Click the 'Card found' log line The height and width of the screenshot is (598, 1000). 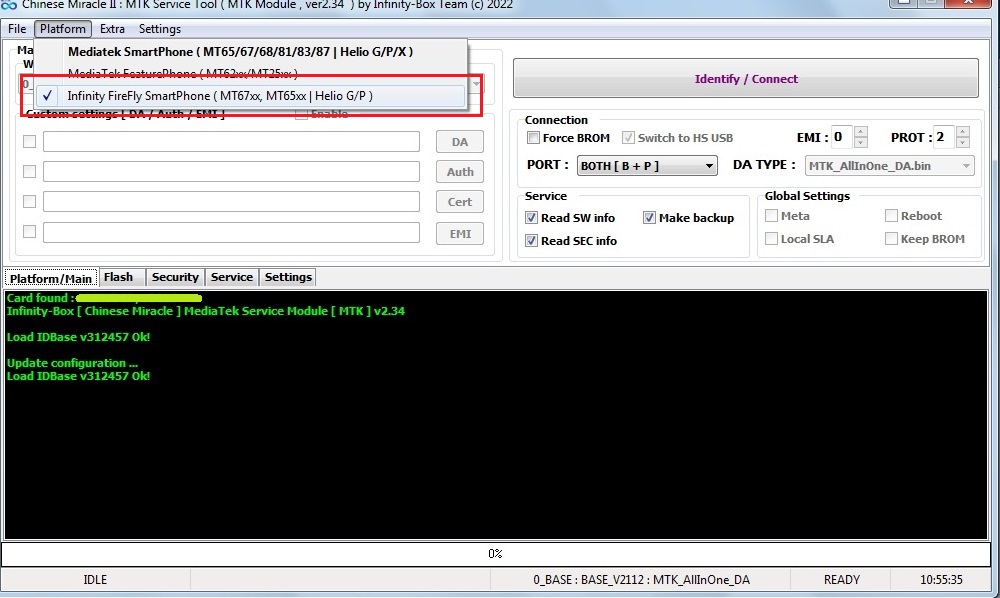tap(104, 298)
